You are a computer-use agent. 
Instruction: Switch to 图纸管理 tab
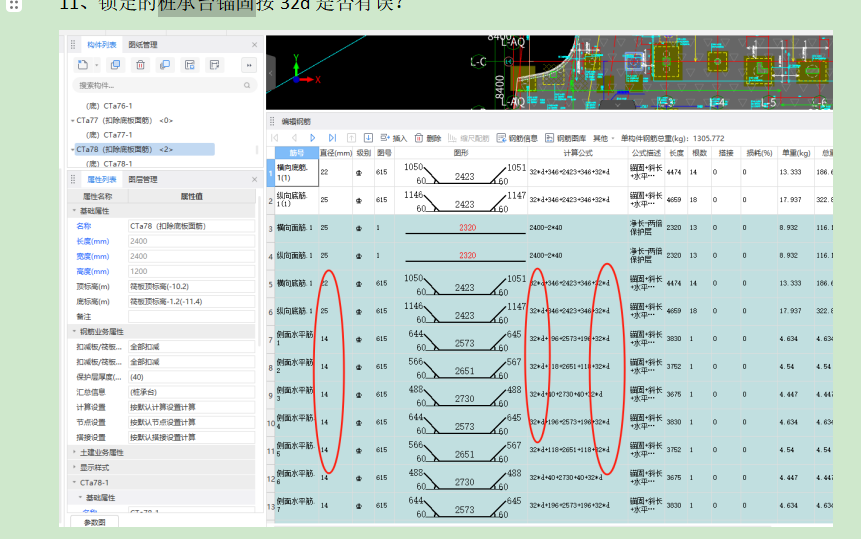click(143, 44)
